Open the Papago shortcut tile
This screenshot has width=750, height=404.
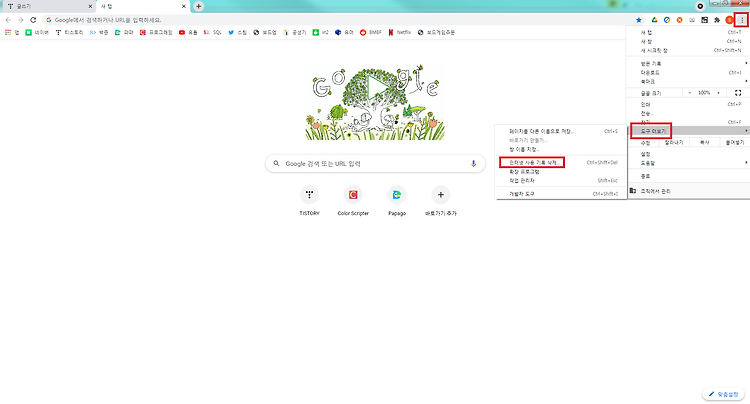tap(397, 201)
